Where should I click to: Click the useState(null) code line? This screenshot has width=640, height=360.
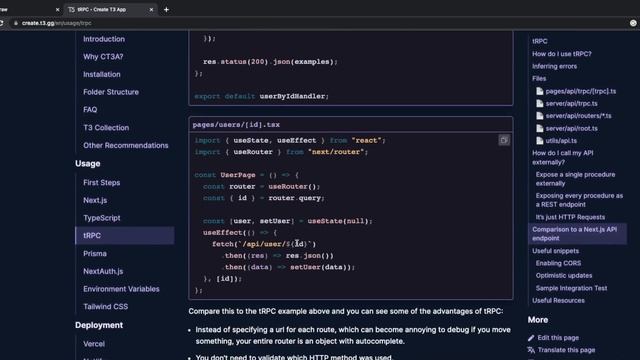[287, 221]
